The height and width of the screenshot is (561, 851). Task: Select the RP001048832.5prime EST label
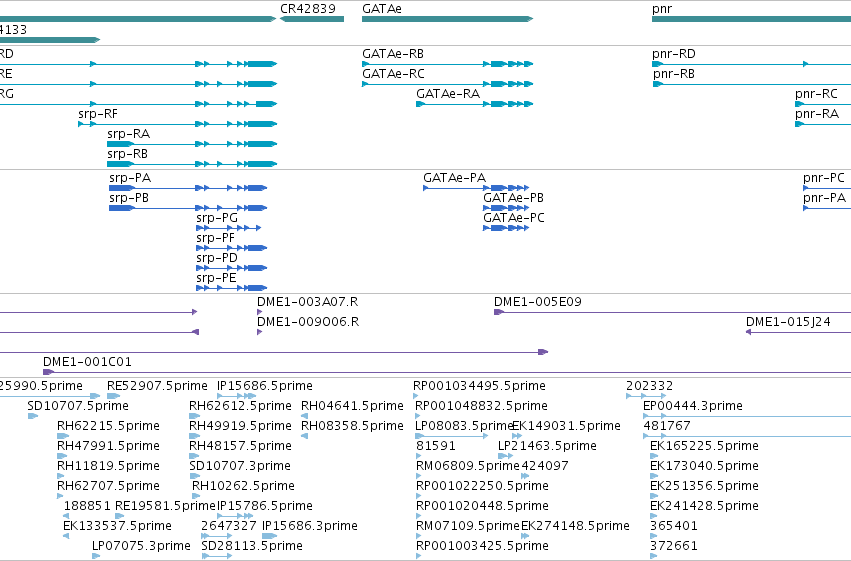[x=481, y=406]
